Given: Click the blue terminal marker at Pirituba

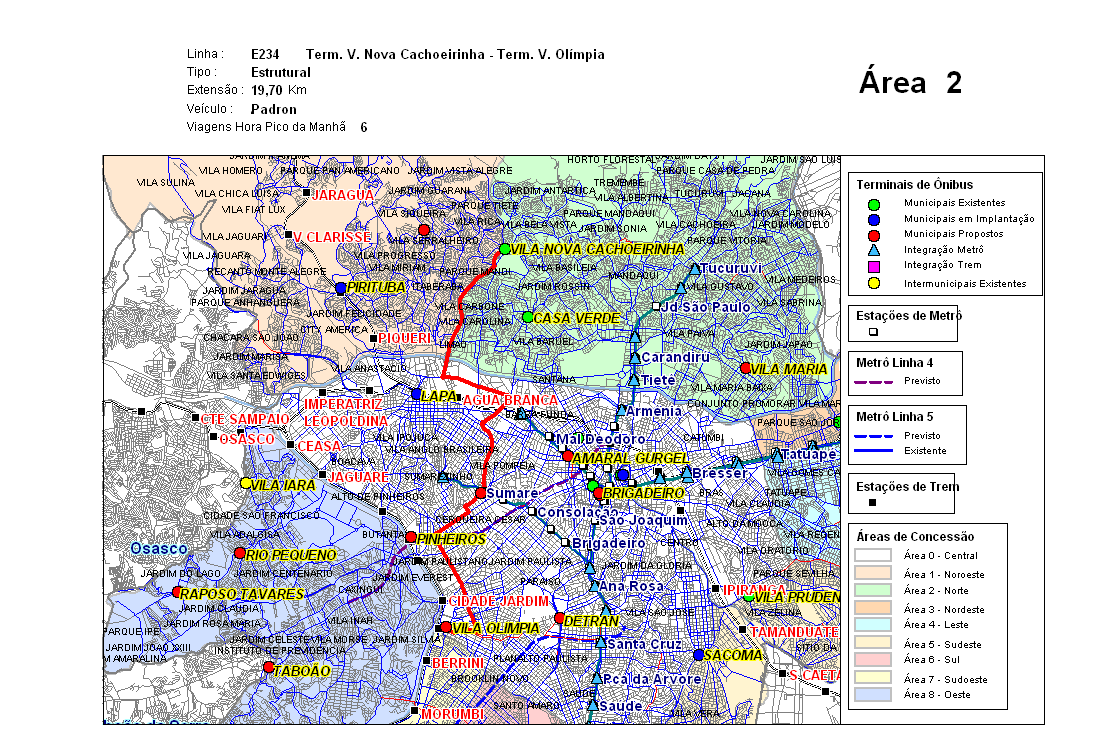Looking at the screenshot, I should (x=340, y=288).
